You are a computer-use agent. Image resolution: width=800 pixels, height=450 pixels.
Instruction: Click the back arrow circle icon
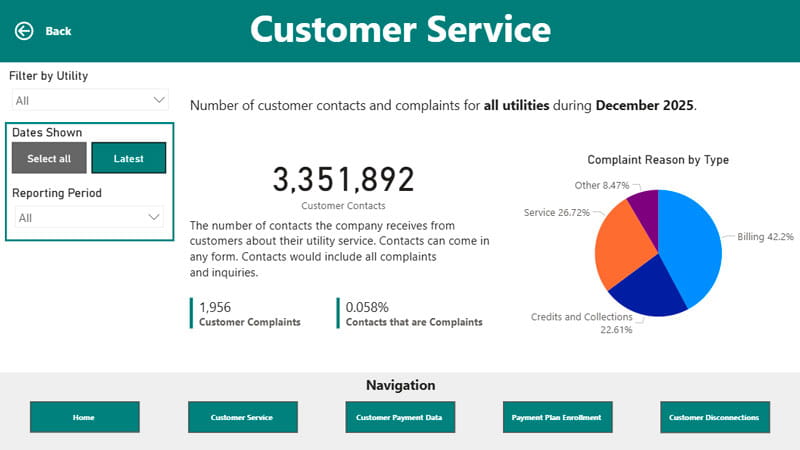point(24,31)
